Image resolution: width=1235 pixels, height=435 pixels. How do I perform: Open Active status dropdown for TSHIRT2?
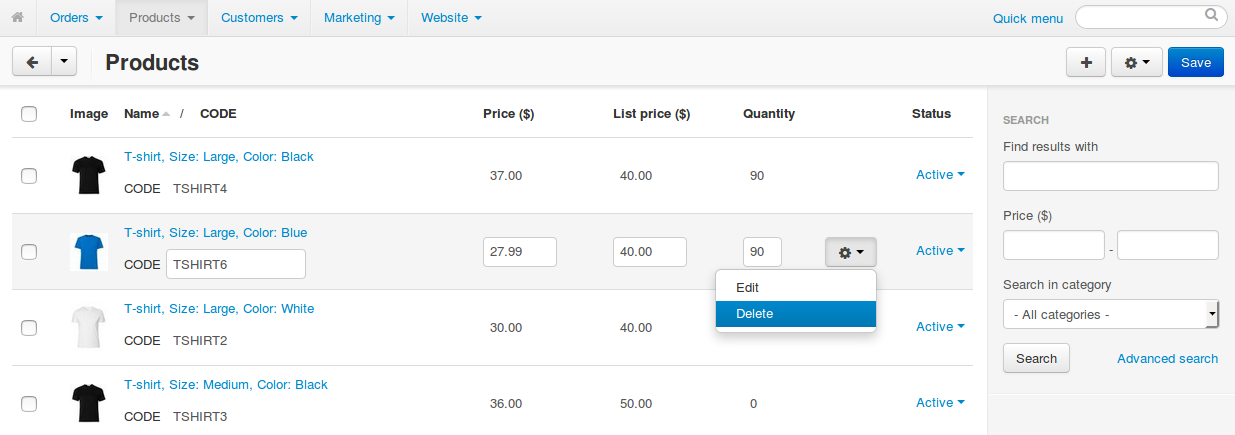(x=940, y=327)
